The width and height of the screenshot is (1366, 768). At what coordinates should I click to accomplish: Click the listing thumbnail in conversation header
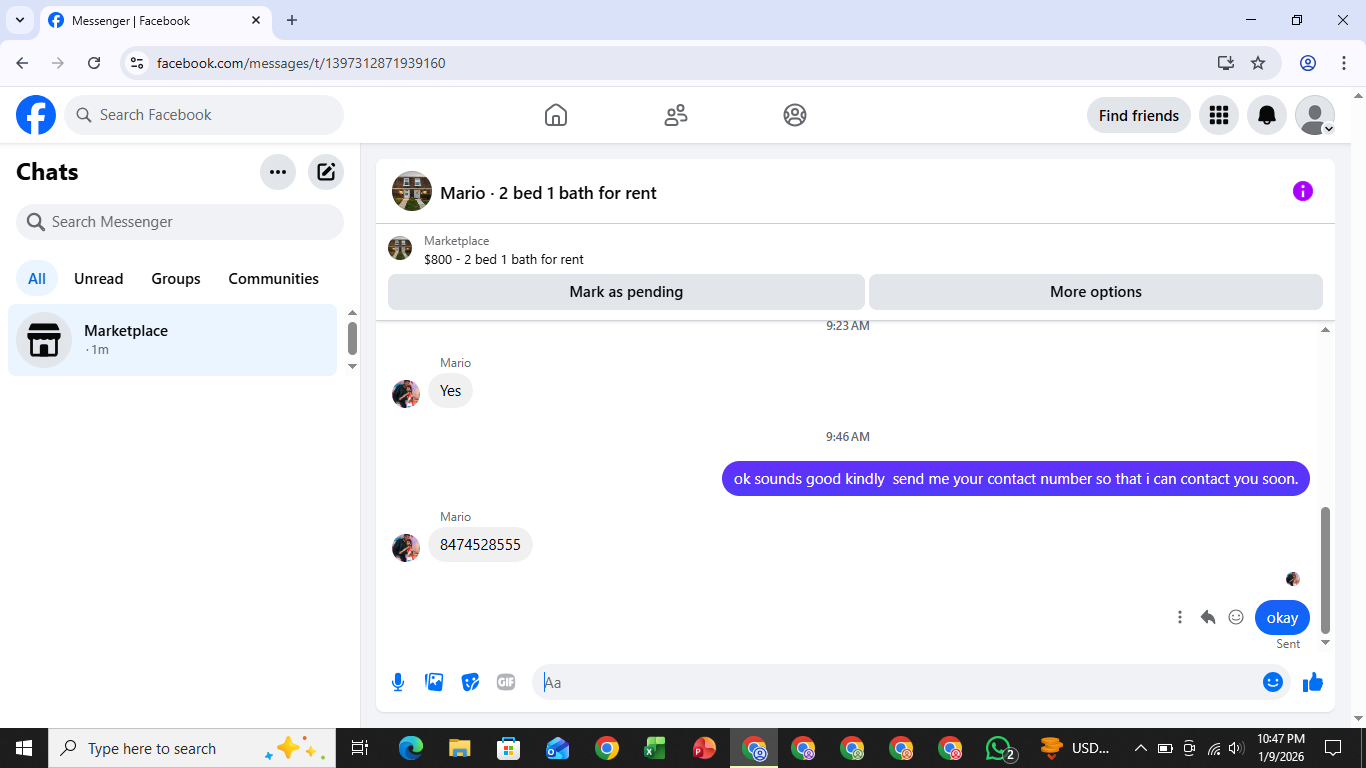coord(412,191)
